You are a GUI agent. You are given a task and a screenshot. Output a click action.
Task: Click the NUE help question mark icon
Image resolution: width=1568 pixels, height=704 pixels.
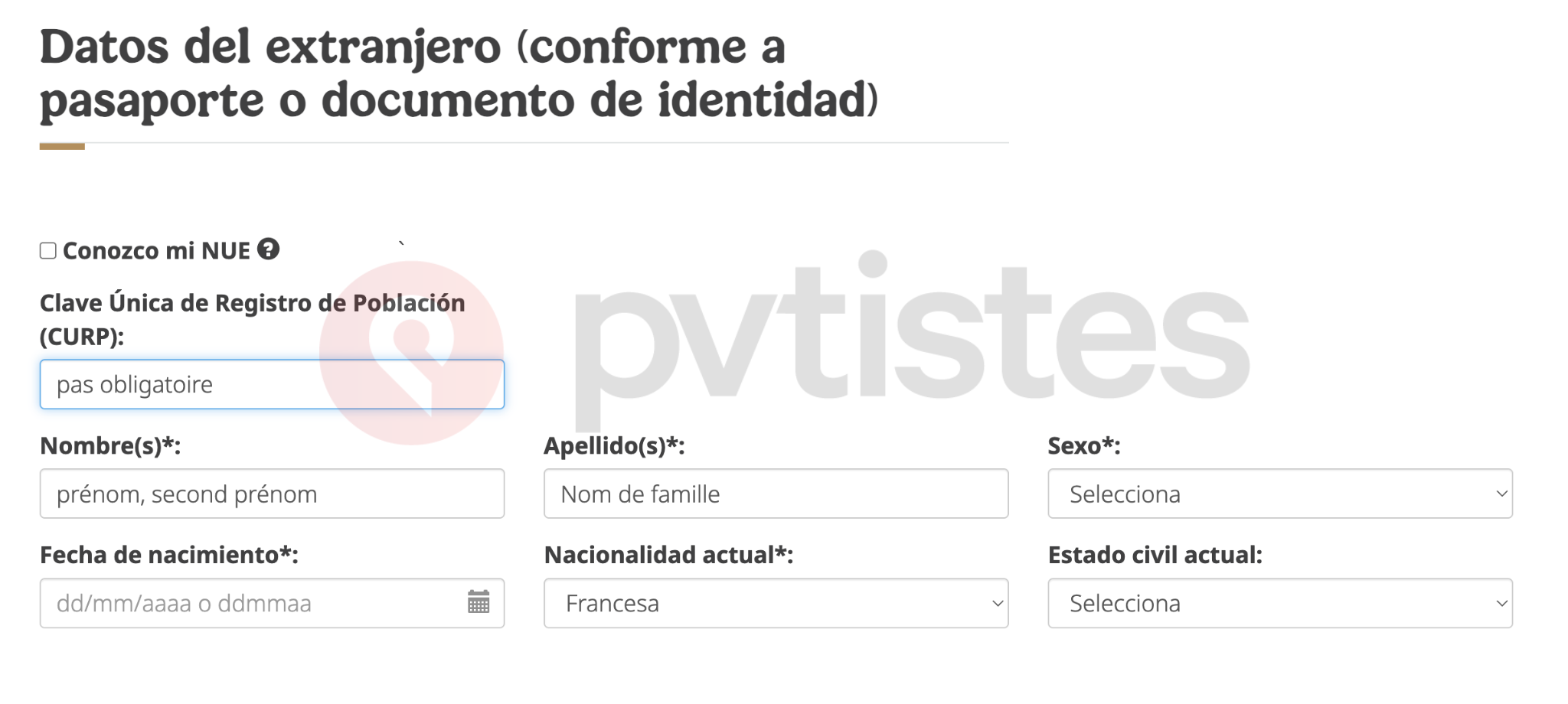(x=269, y=249)
